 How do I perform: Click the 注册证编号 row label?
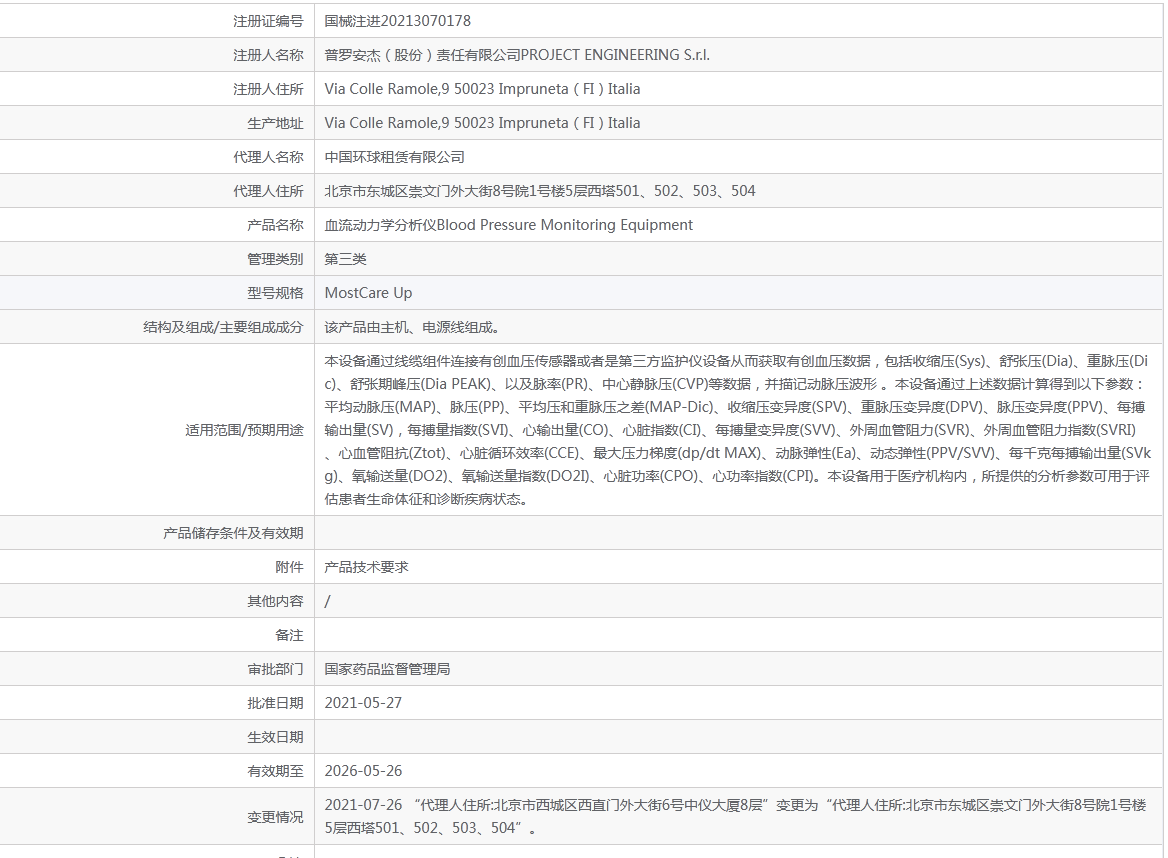point(268,21)
